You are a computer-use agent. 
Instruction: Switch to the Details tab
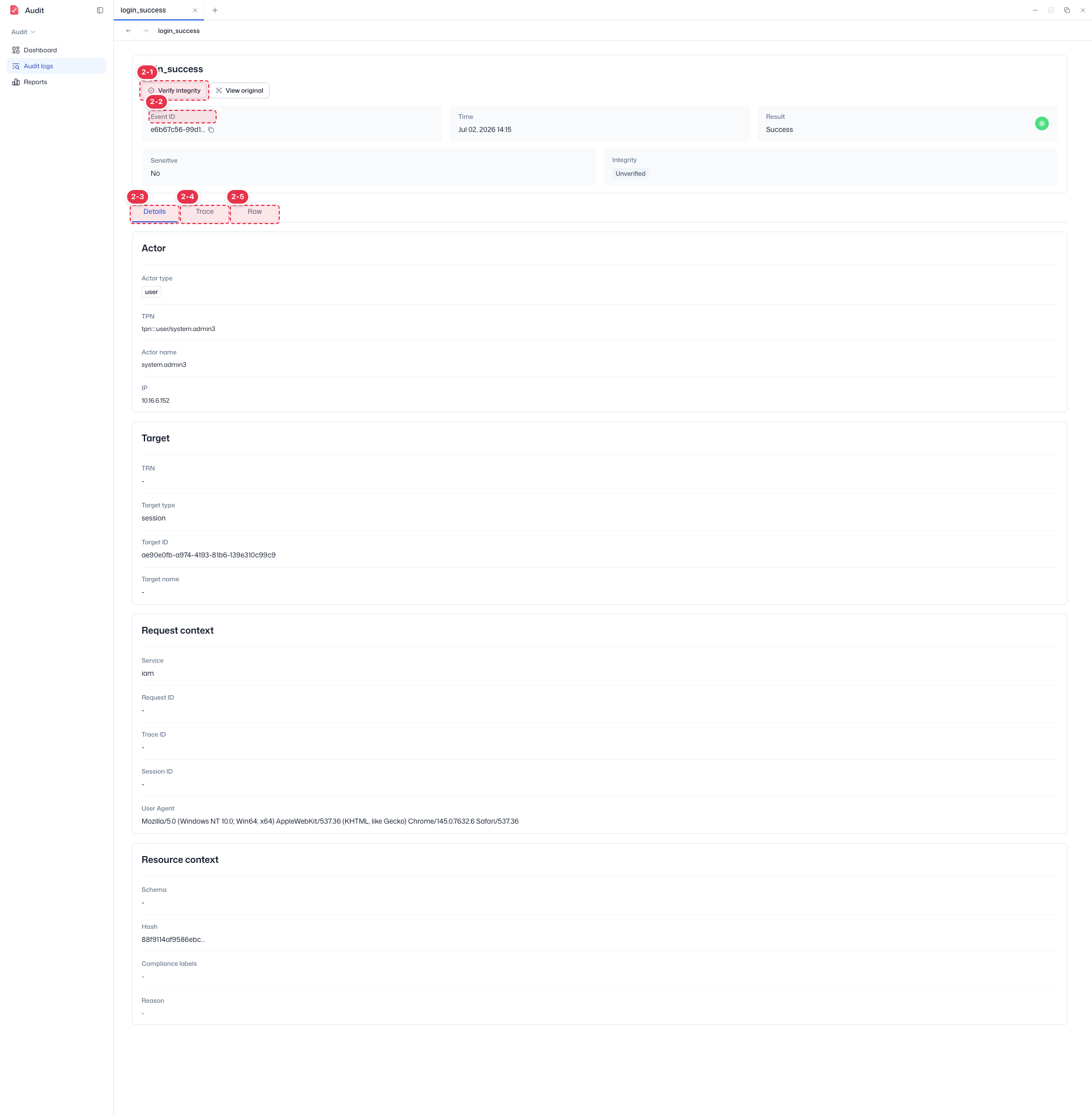(x=154, y=212)
